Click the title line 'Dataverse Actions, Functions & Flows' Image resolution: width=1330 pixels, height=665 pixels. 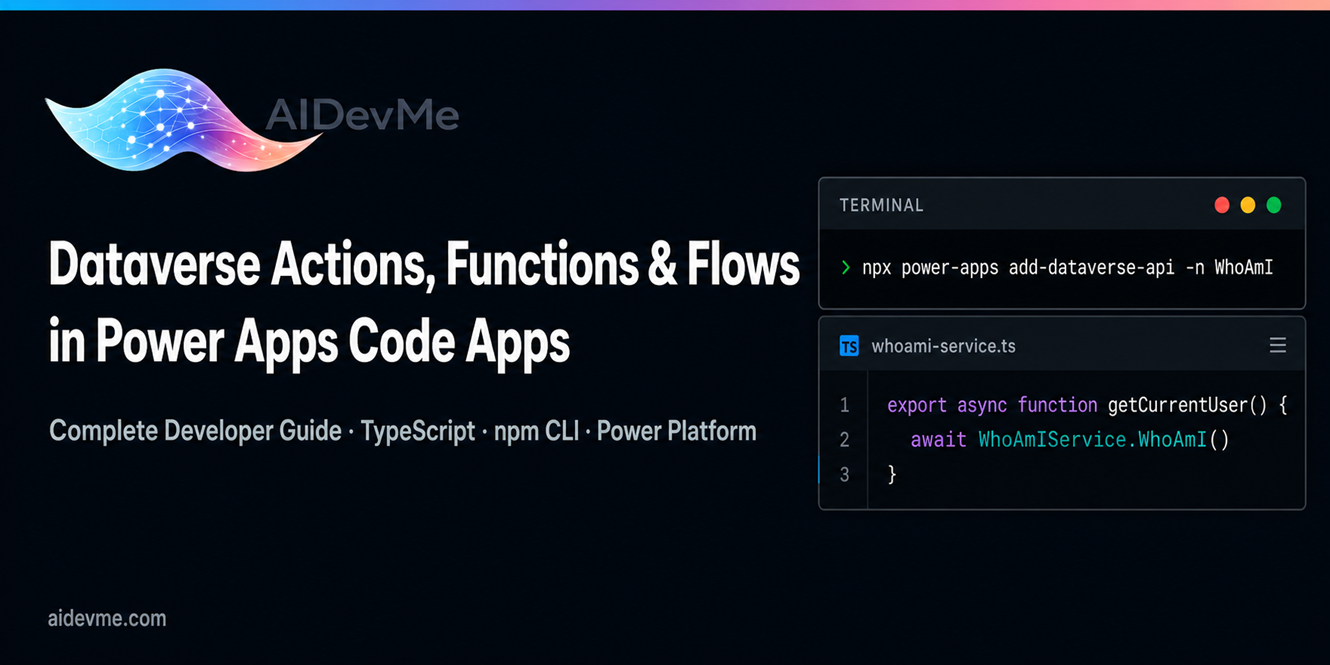pyautogui.click(x=424, y=267)
